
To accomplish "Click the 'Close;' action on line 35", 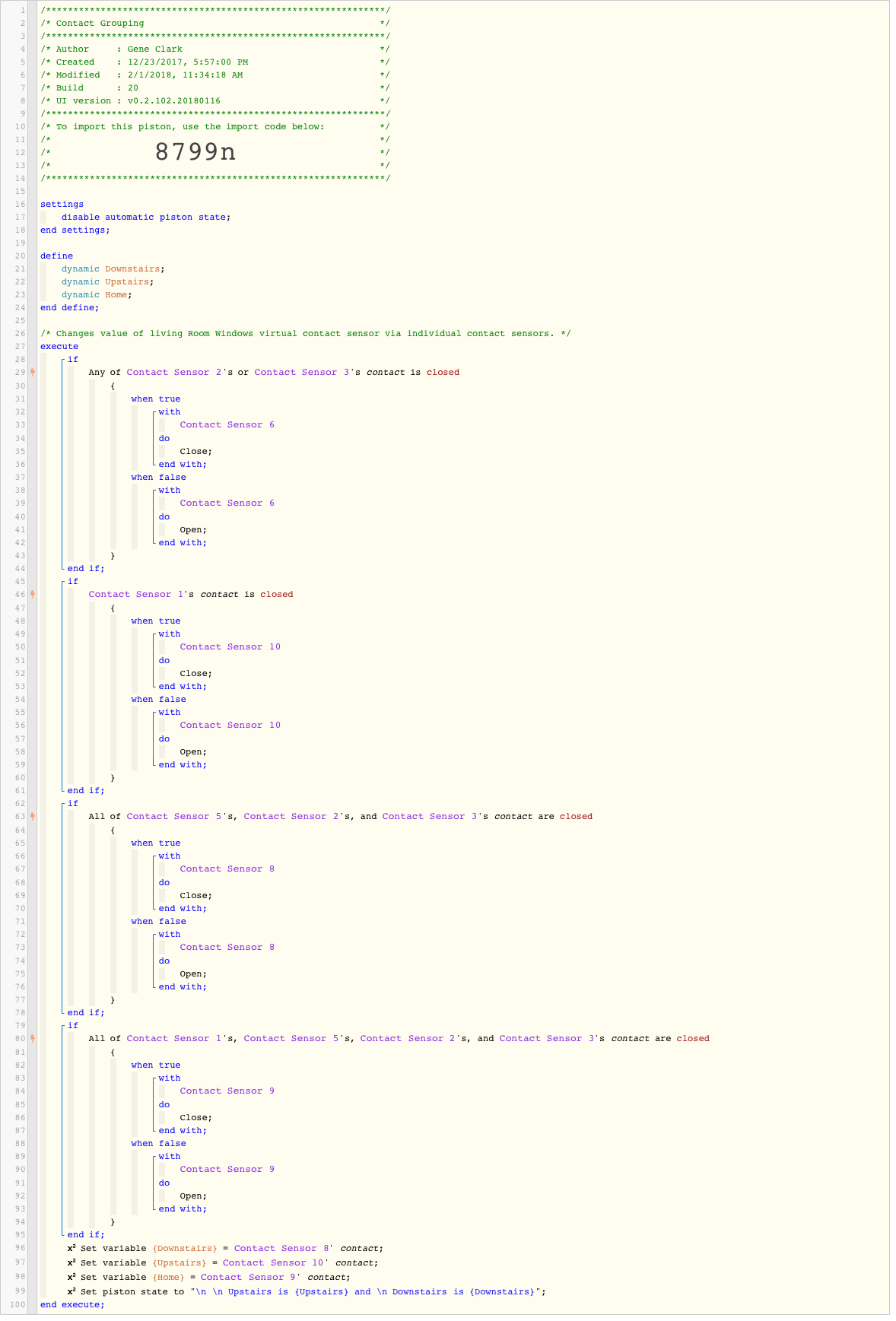I will pyautogui.click(x=196, y=452).
